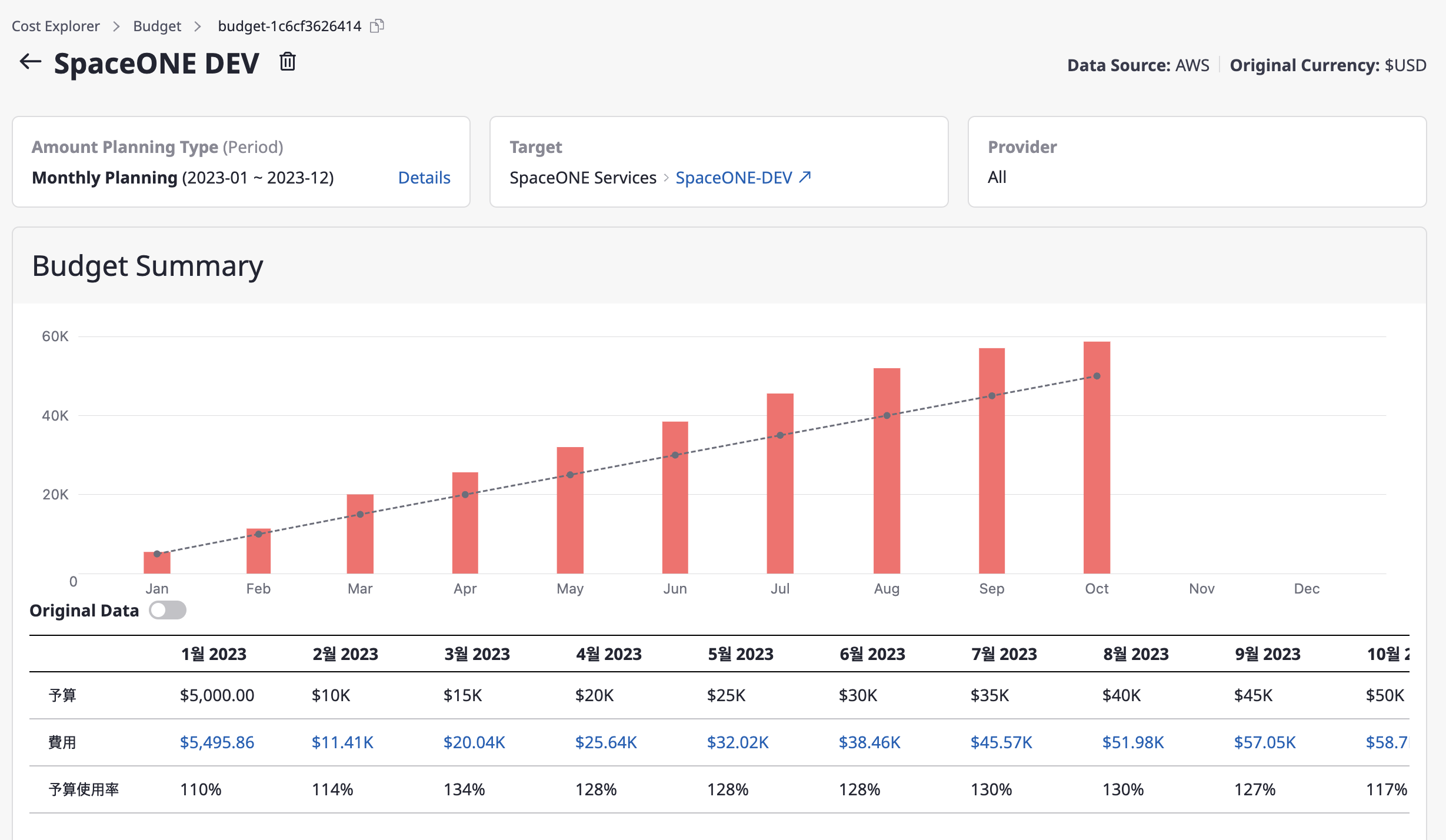The height and width of the screenshot is (840, 1446).
Task: Open the $51.98K cost for August
Action: coord(1133,742)
